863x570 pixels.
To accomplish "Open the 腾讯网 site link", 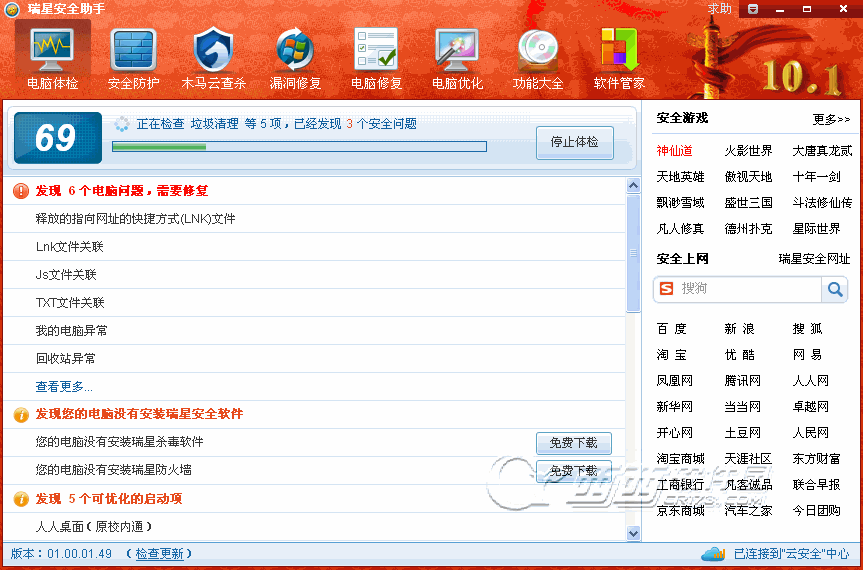I will (742, 381).
